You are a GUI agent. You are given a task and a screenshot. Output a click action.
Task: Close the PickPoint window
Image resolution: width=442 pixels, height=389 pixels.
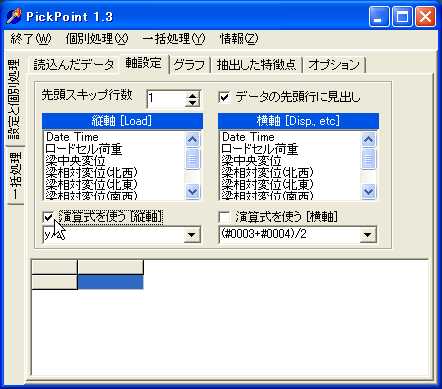pos(425,17)
